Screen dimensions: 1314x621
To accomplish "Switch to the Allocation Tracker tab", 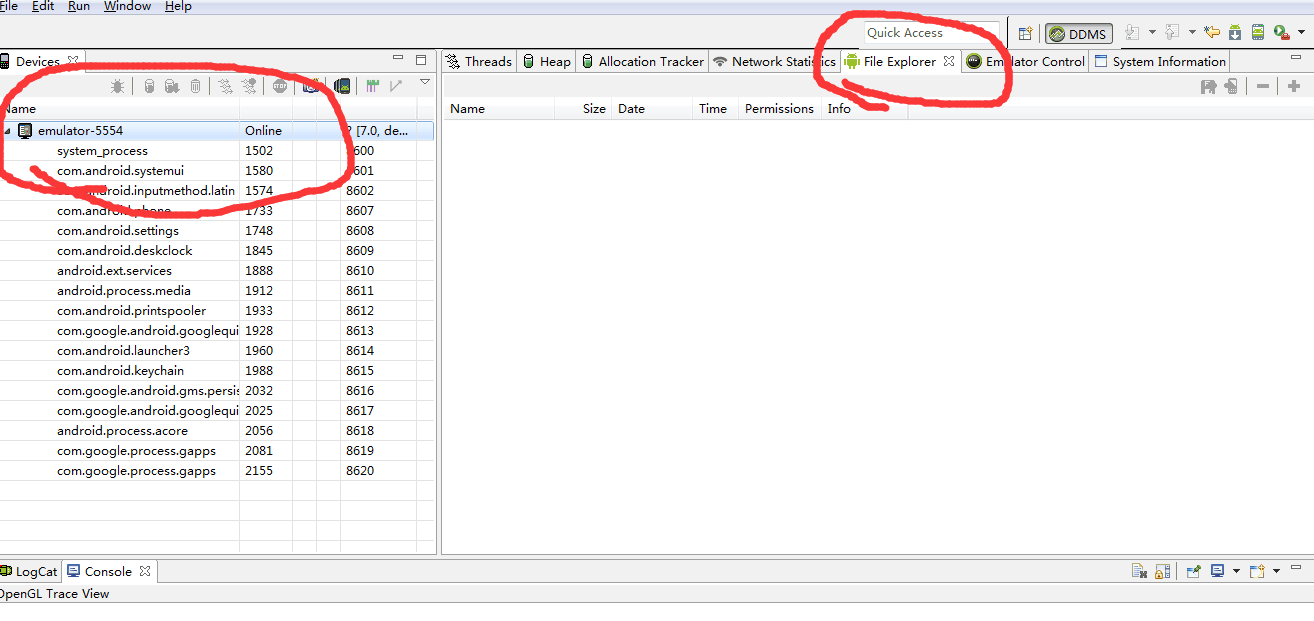I will [642, 61].
